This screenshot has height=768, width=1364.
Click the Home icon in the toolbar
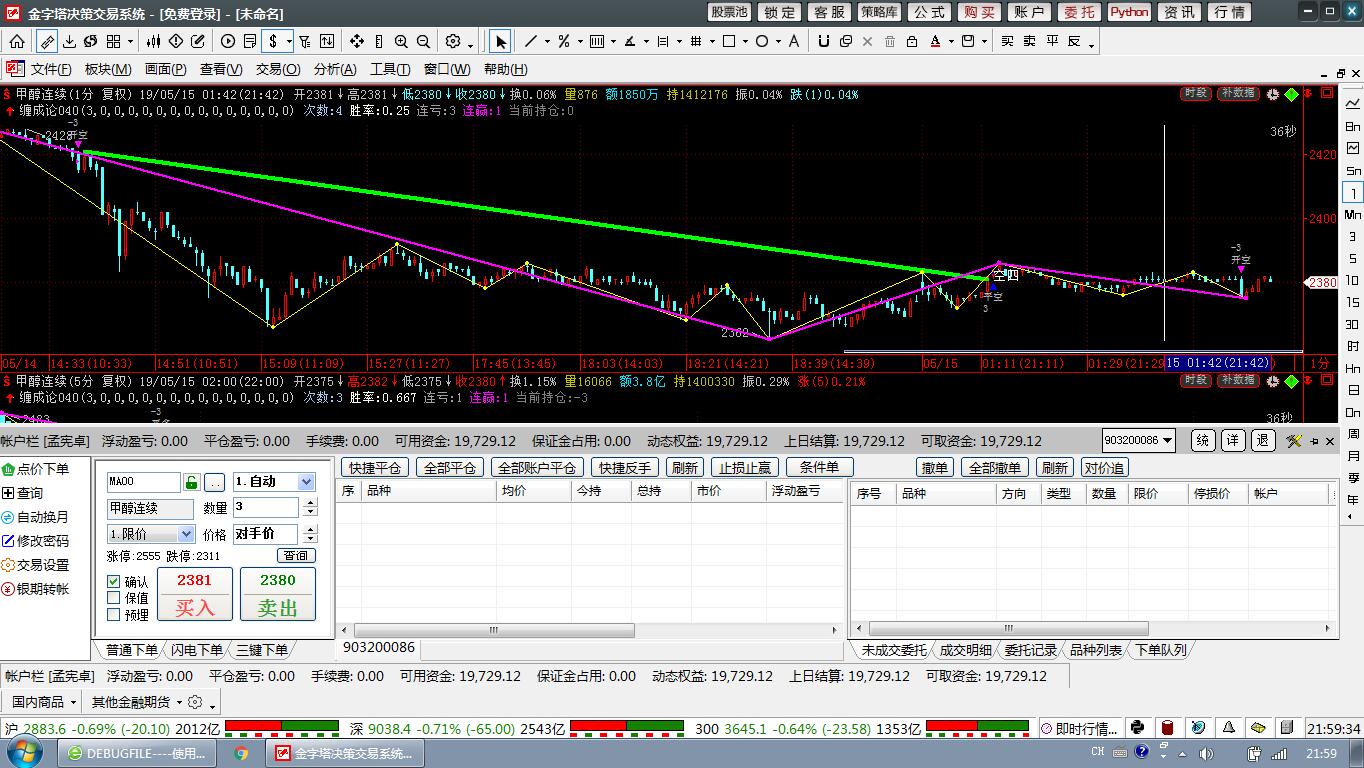point(18,41)
